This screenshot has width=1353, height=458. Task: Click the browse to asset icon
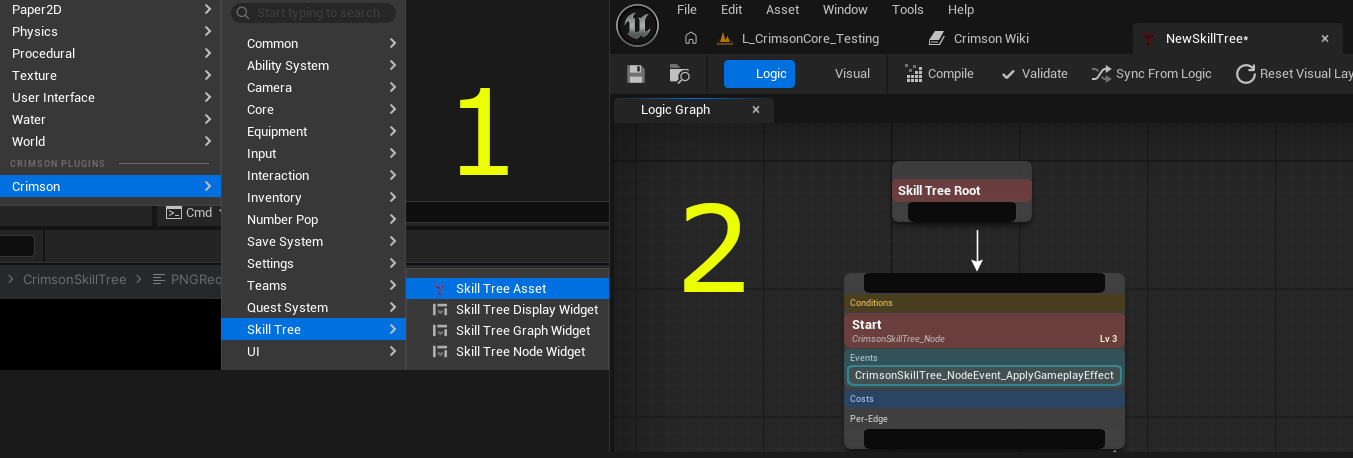coord(680,74)
